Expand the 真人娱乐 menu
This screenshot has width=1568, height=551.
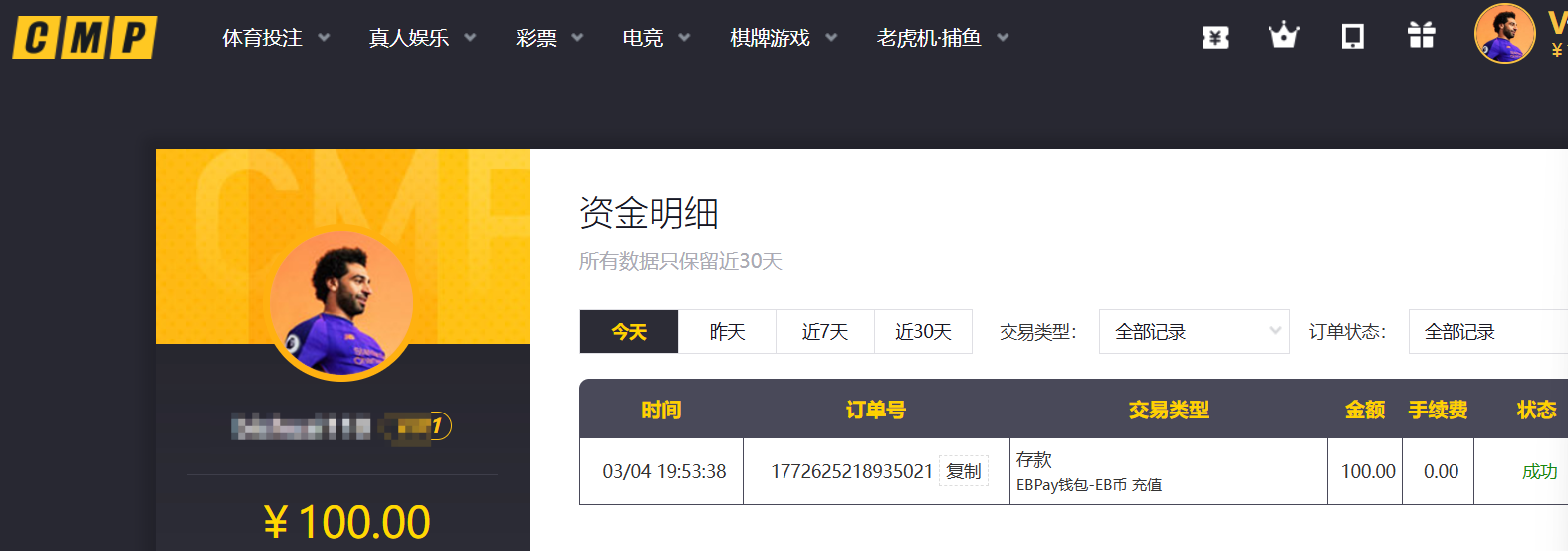click(x=421, y=38)
